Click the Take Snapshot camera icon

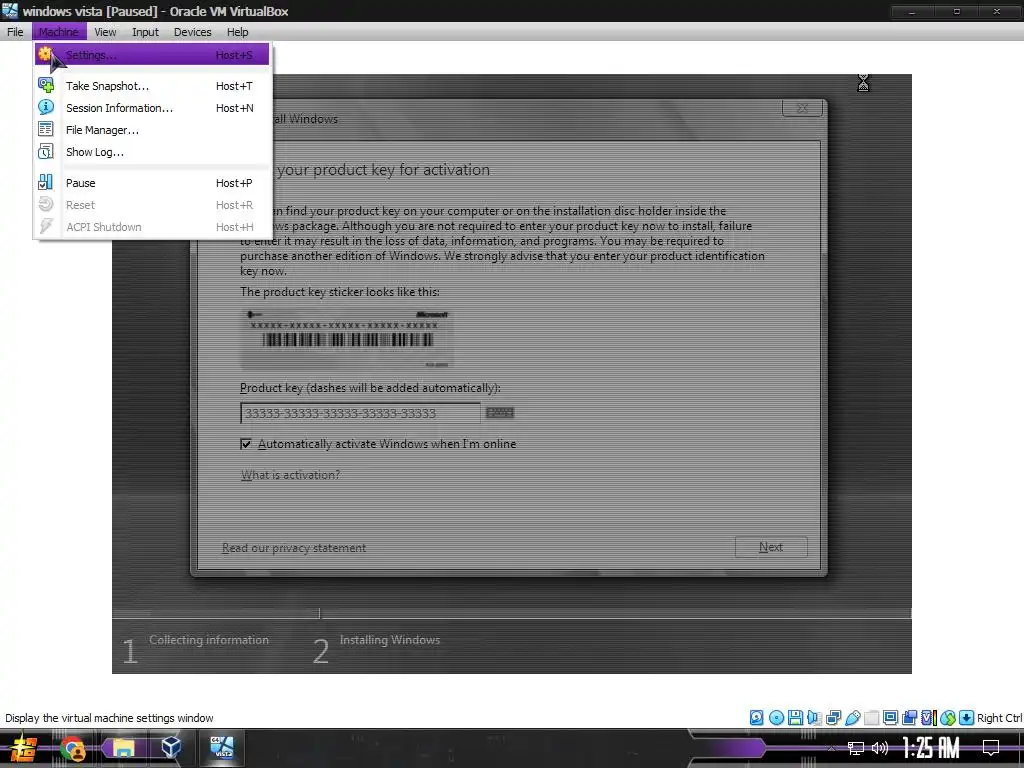point(46,86)
